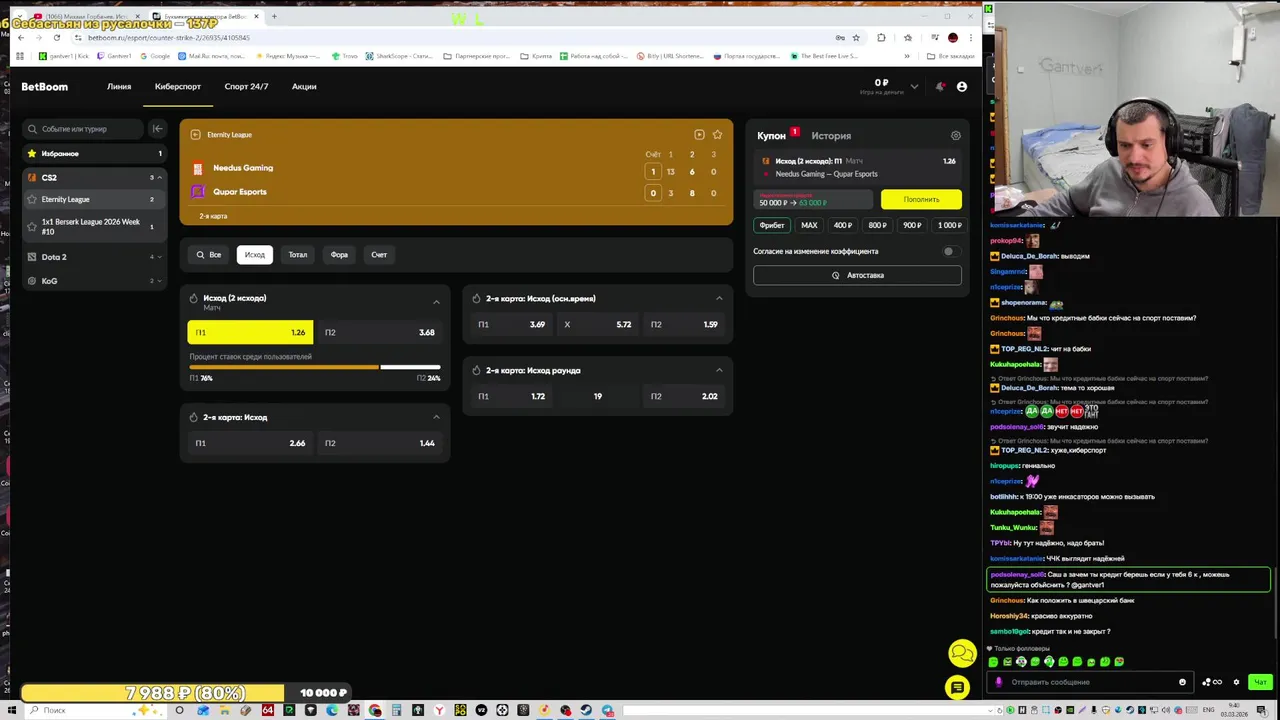
Task: Open the Избранное favorites list
Action: [x=94, y=154]
